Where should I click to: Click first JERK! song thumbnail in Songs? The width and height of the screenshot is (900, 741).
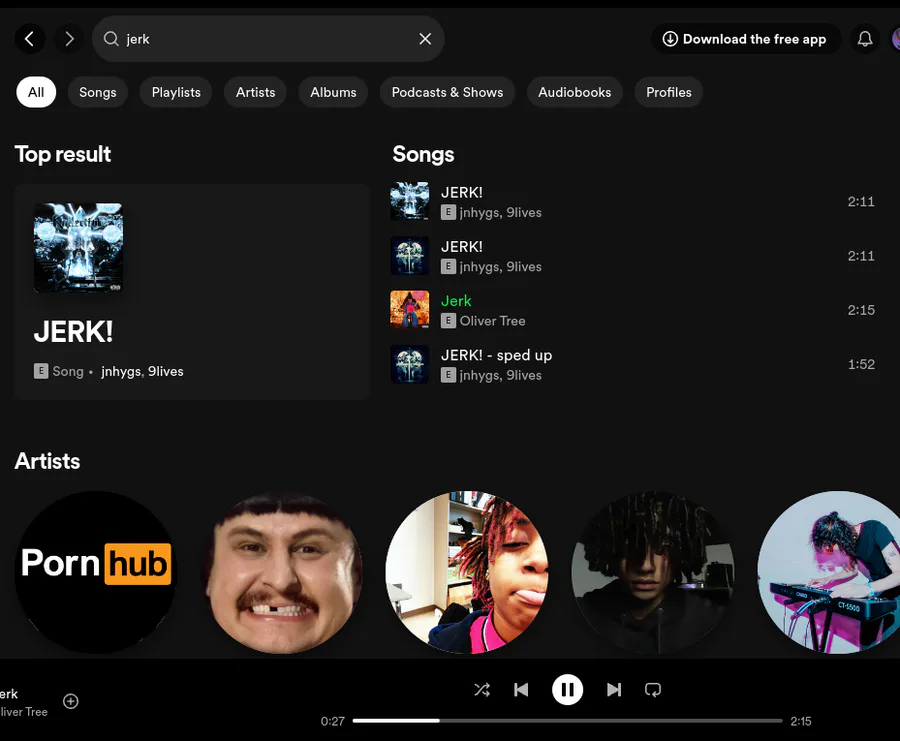click(x=410, y=201)
